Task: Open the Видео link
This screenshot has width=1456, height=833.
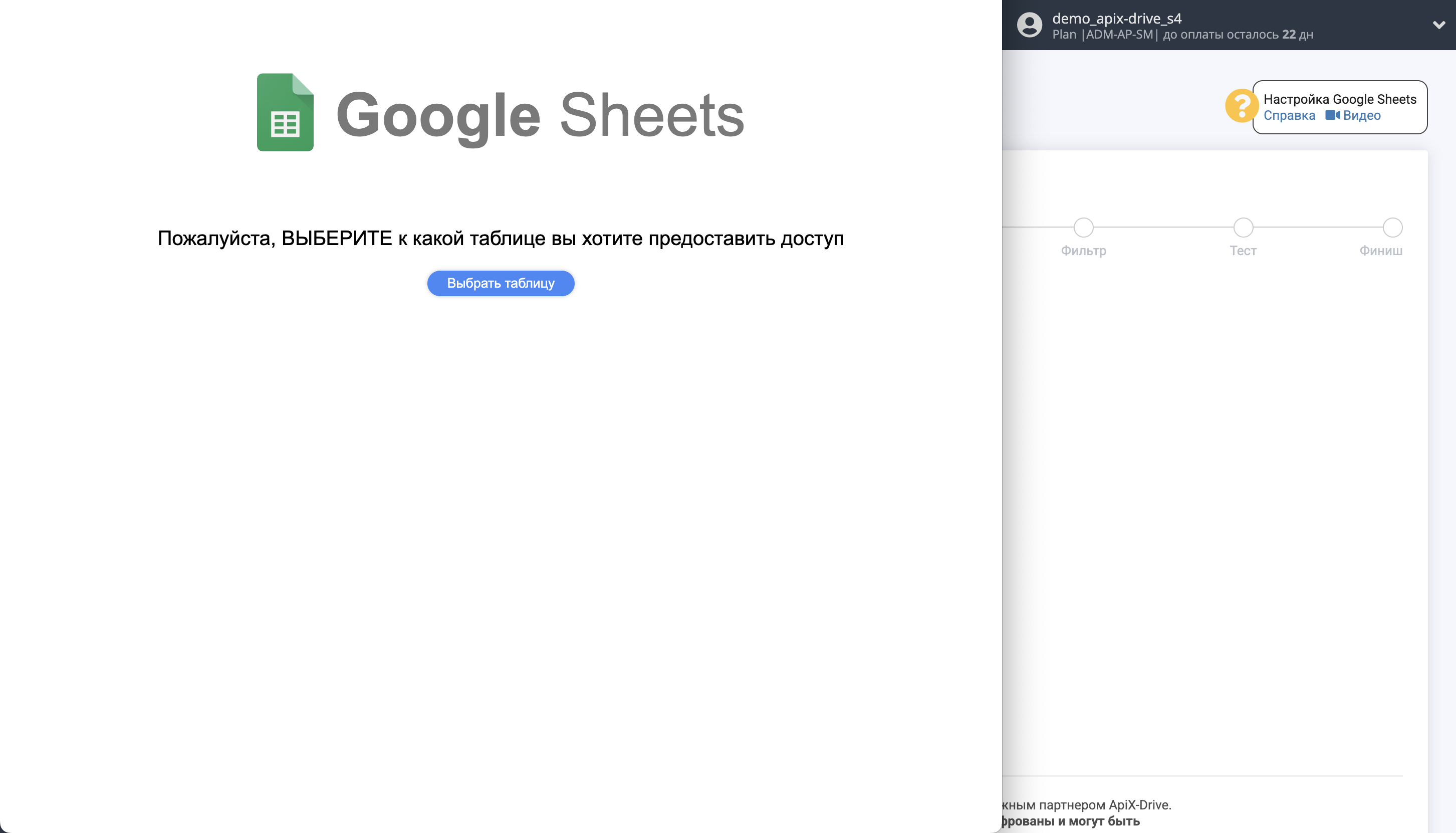Action: coord(1361,116)
